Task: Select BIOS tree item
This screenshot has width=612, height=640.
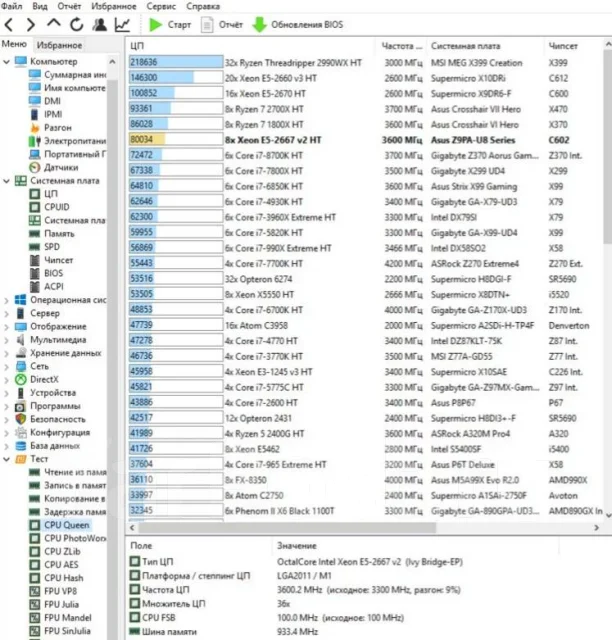Action: (x=46, y=273)
